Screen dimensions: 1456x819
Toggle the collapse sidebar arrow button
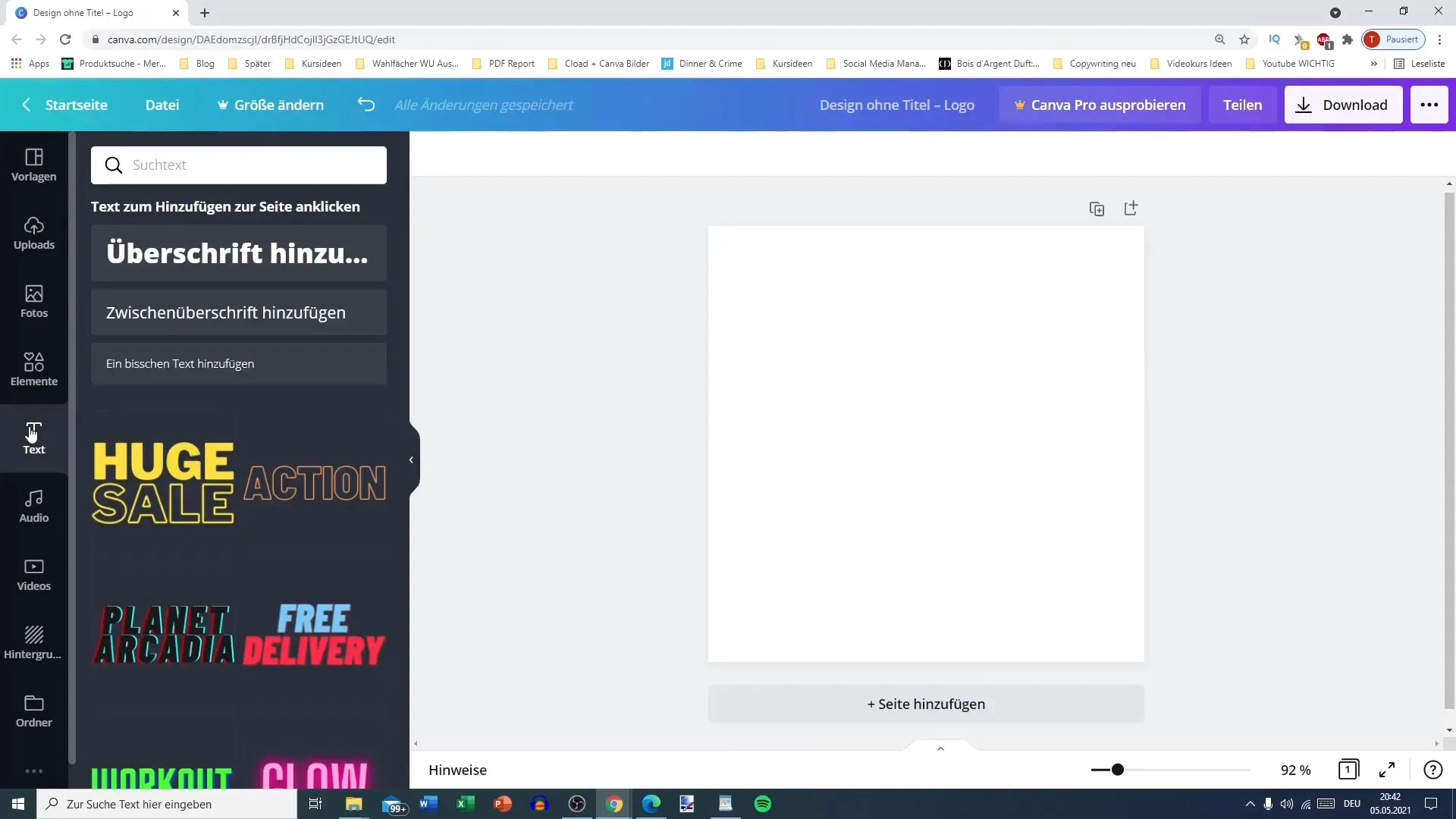[x=412, y=459]
